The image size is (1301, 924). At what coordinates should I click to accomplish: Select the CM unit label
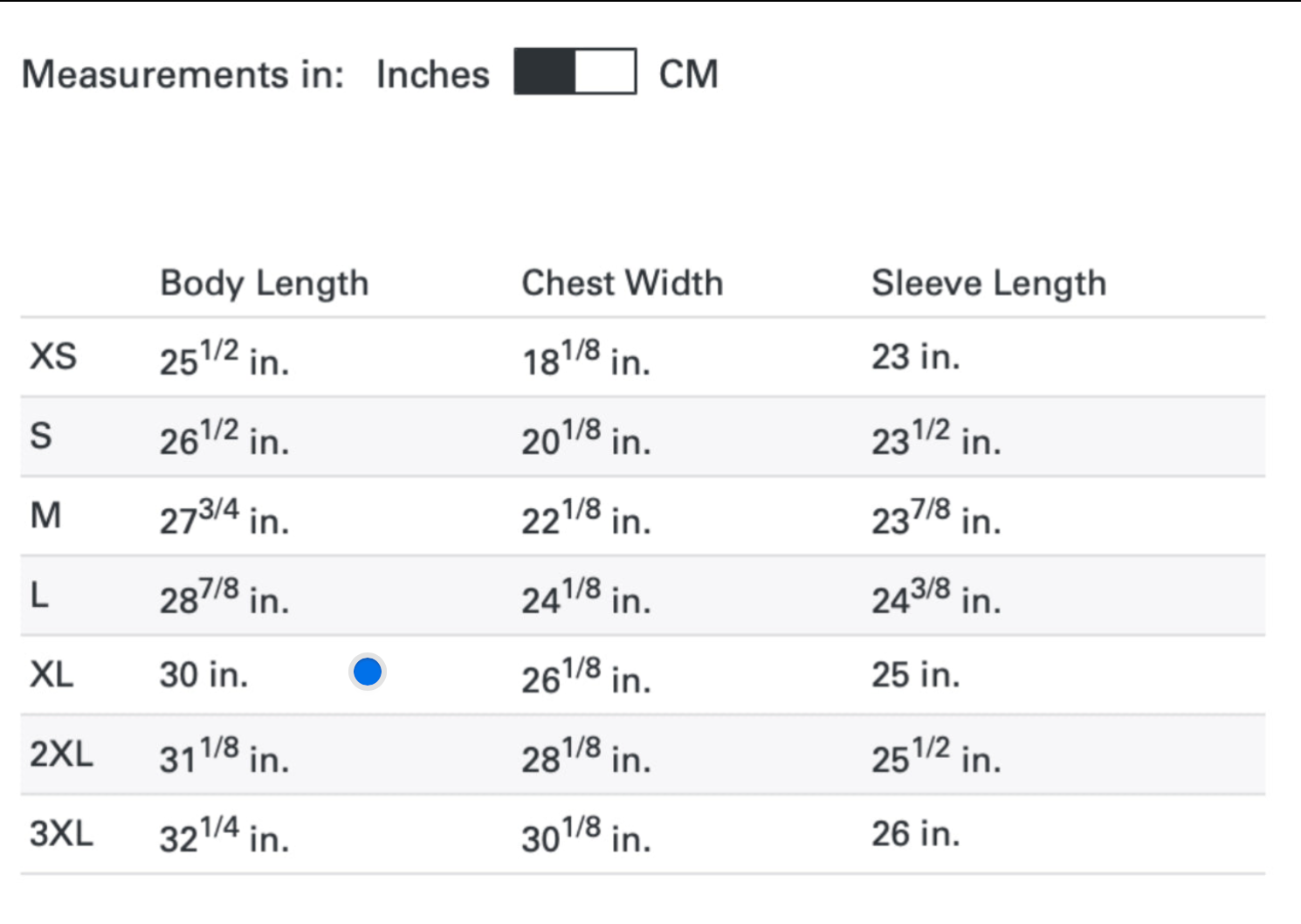(688, 74)
